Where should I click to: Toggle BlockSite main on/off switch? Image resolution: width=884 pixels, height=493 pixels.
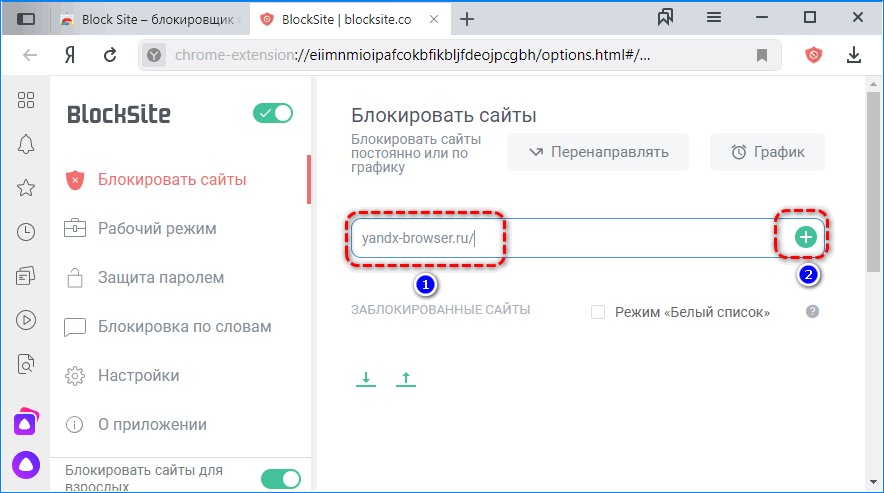pos(273,113)
